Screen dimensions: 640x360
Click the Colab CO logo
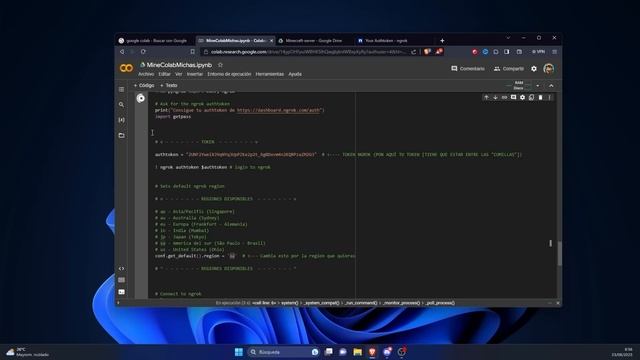click(126, 68)
